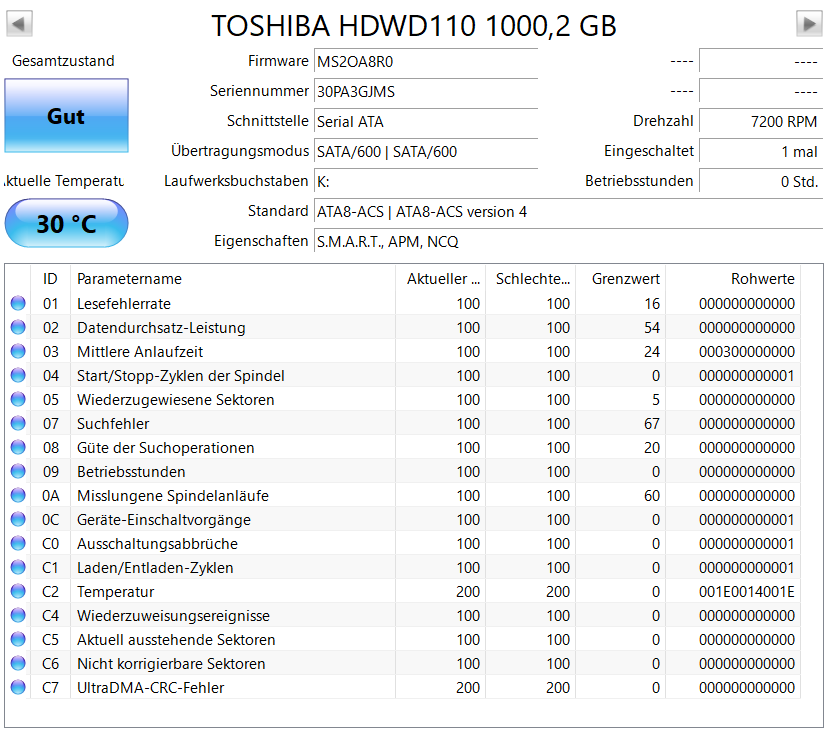828x736 pixels.
Task: Click the status orb for Suchfehler
Action: 18,423
